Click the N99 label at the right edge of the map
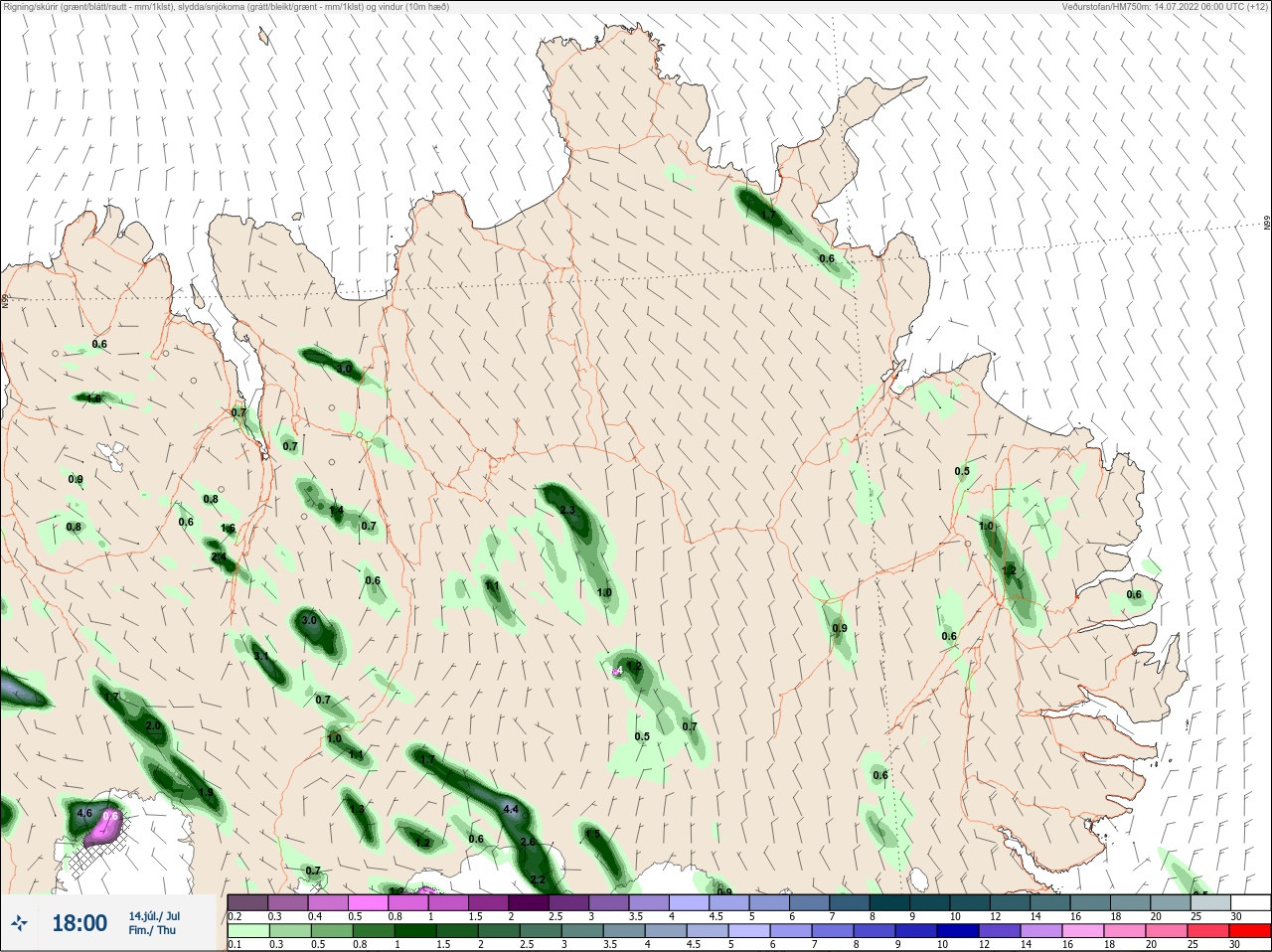Screen dimensions: 1272x952 pos(1267,223)
